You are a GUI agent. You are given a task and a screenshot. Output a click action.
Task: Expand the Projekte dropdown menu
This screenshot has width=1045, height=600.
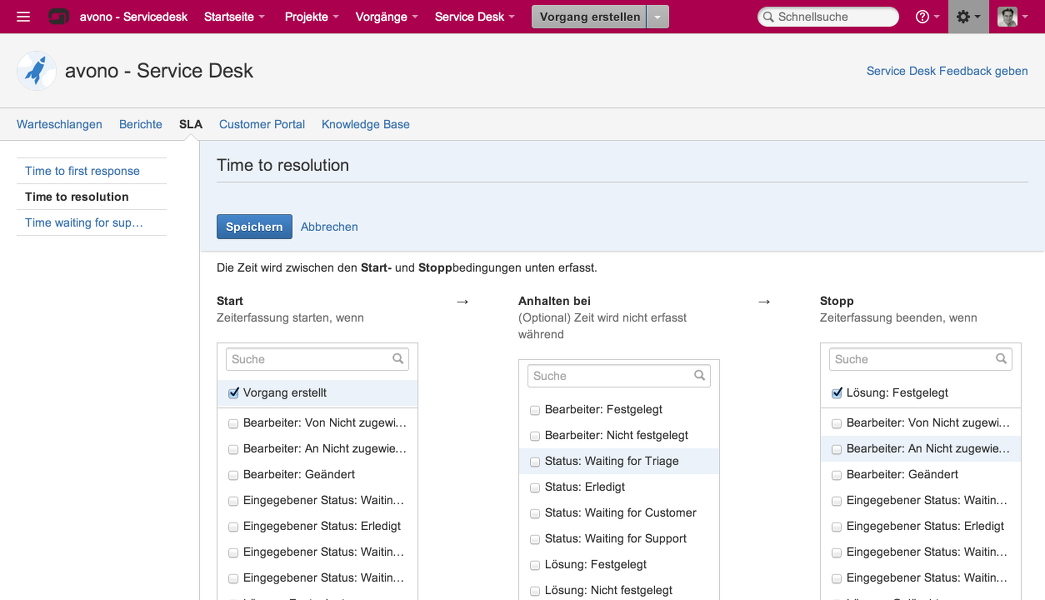pos(311,17)
